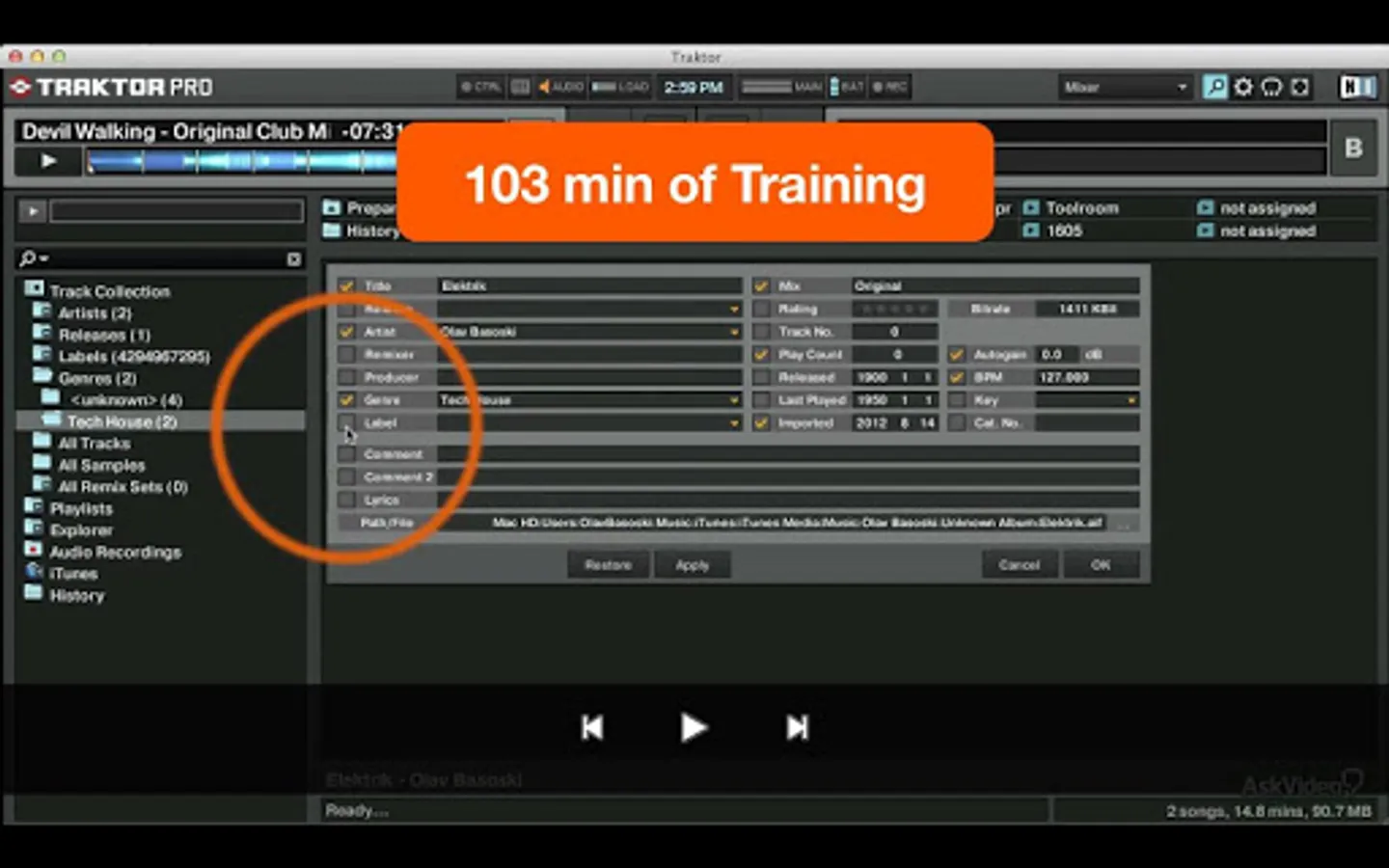Open the Label field dropdown arrow
This screenshot has height=868, width=1389.
(x=734, y=423)
